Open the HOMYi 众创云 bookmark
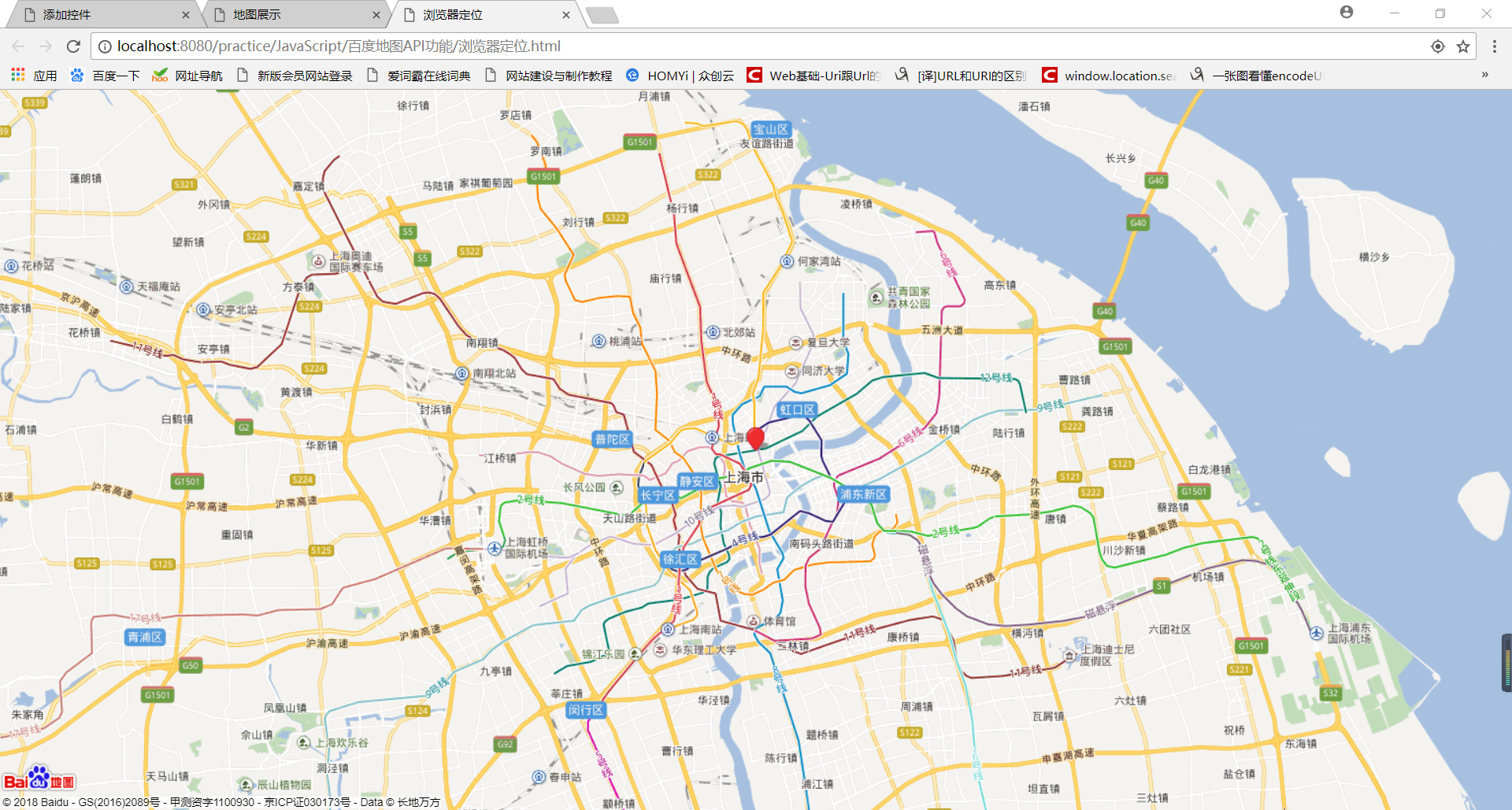The image size is (1512, 810). point(680,76)
